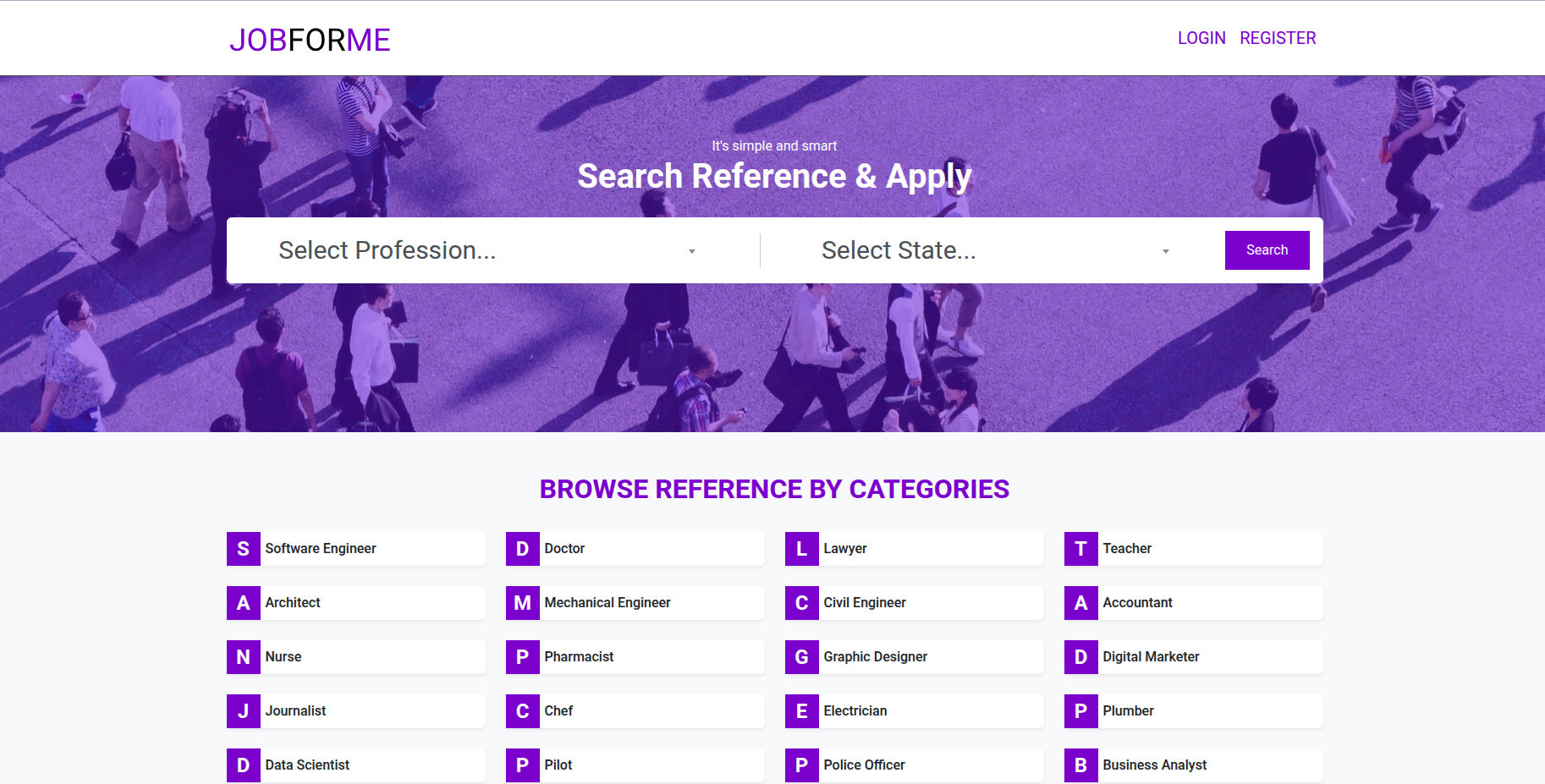Browse the Doctor category text

point(564,549)
